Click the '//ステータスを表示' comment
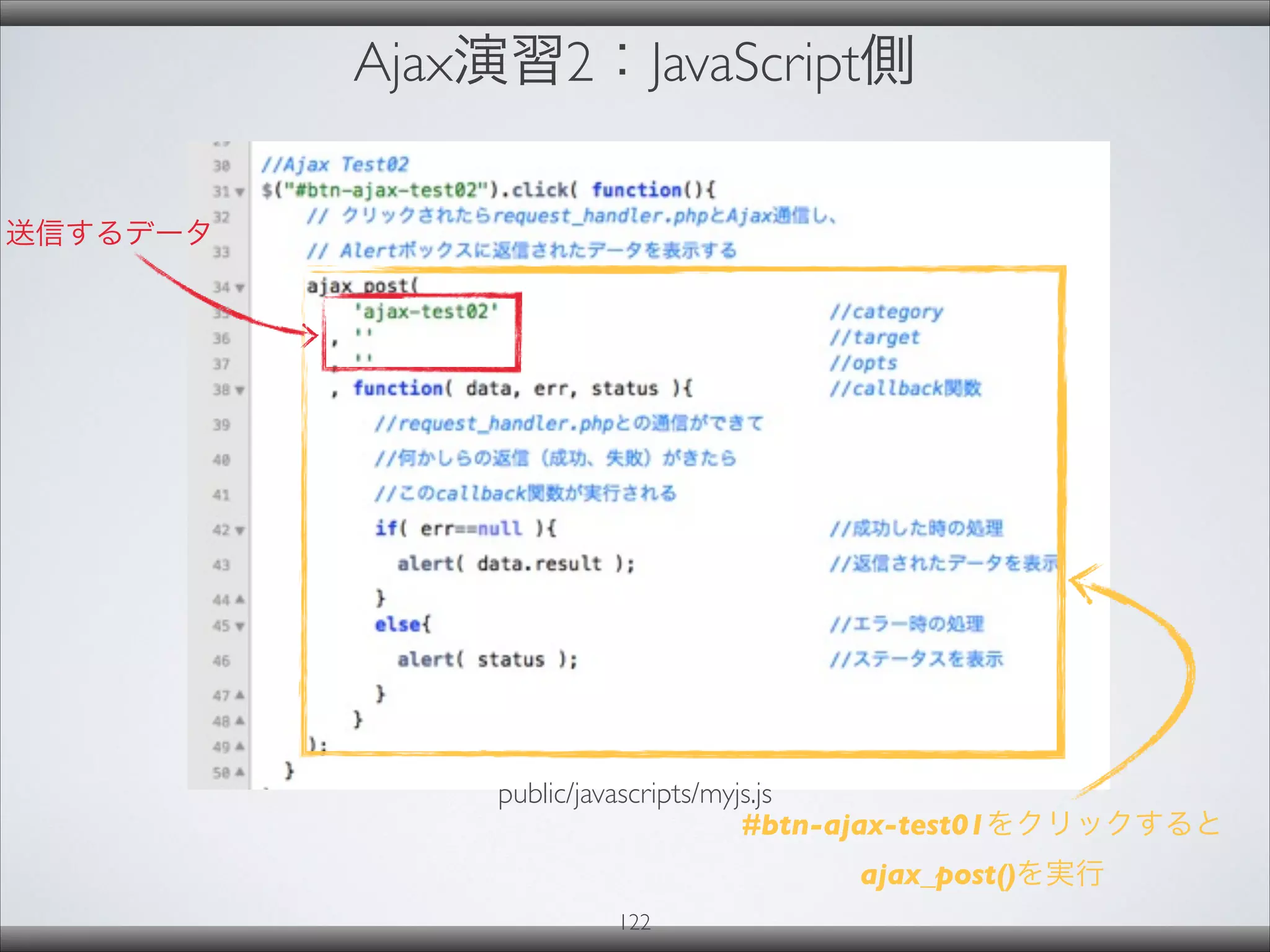Viewport: 1270px width, 952px height. coord(917,659)
